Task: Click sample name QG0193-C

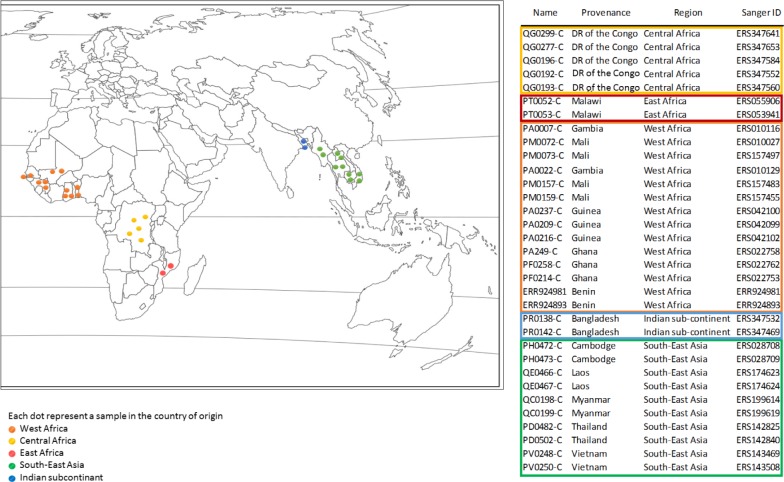Action: [543, 88]
